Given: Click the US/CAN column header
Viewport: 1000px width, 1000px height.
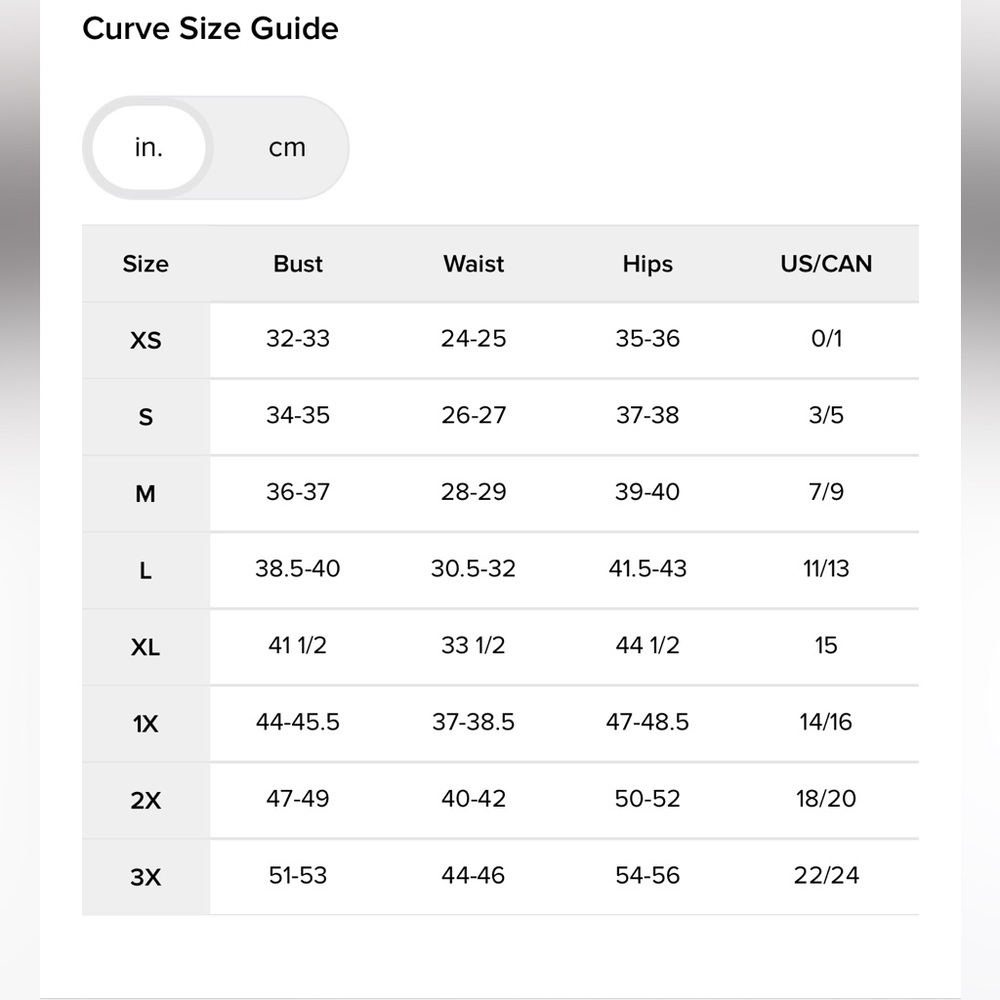Looking at the screenshot, I should 826,264.
